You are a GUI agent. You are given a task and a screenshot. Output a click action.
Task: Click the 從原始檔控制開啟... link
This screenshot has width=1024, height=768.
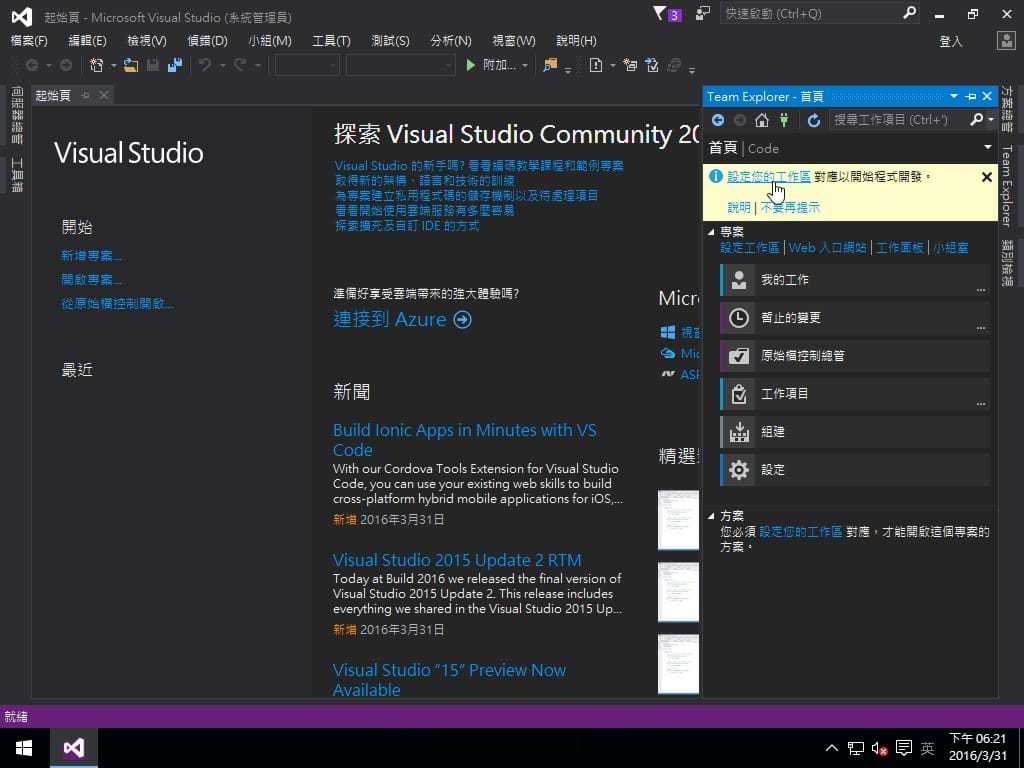118,304
